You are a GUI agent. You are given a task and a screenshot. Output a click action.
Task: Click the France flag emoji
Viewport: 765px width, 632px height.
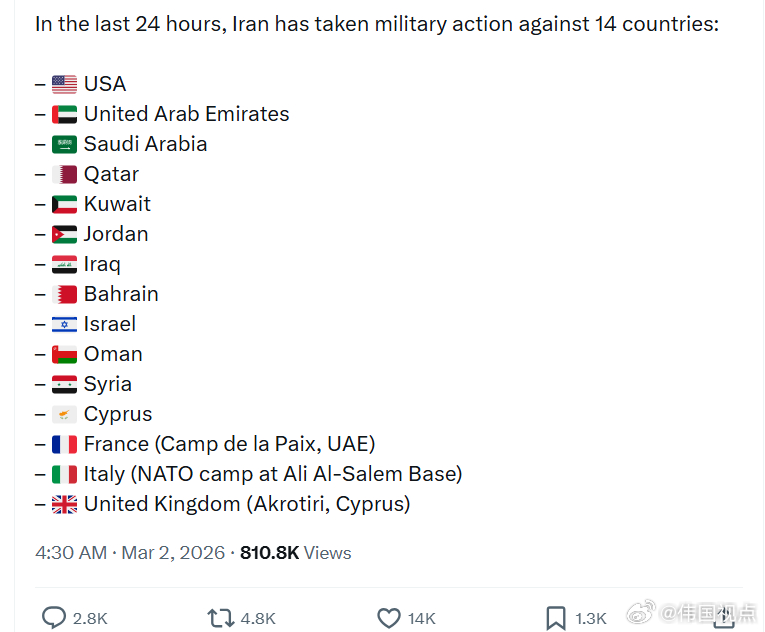[x=64, y=445]
